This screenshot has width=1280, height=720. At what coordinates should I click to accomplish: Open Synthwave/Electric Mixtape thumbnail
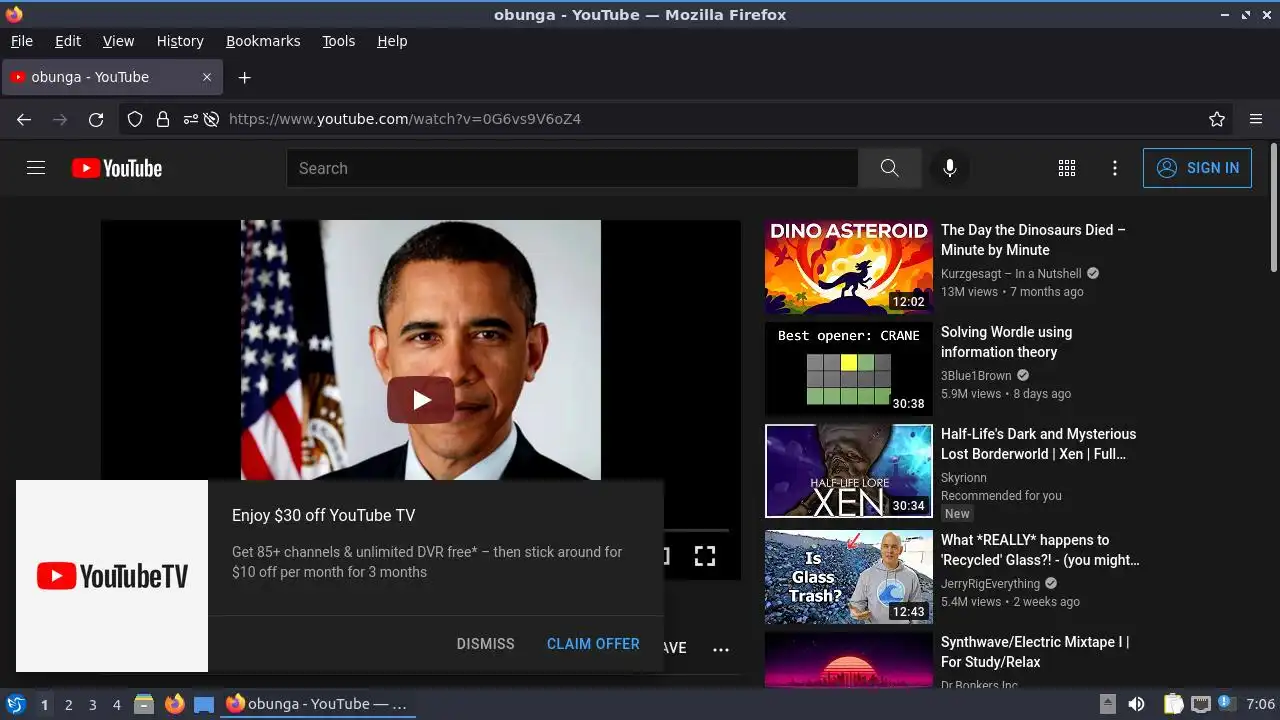click(x=849, y=660)
